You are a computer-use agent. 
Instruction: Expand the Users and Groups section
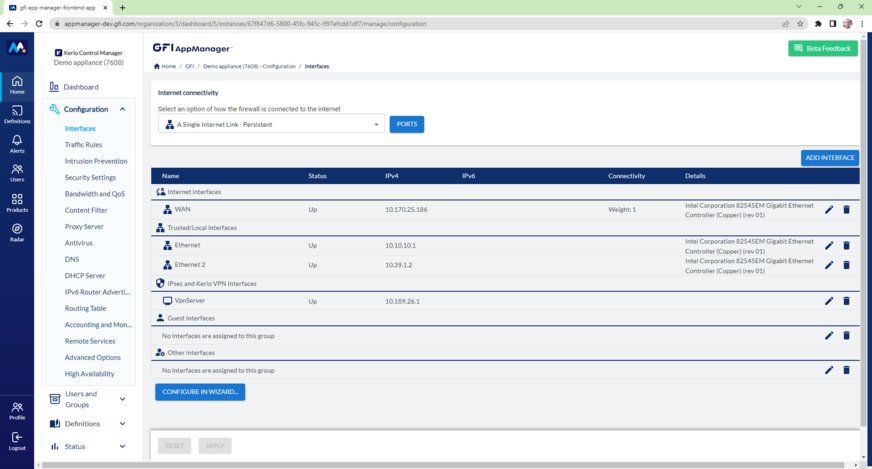point(122,399)
